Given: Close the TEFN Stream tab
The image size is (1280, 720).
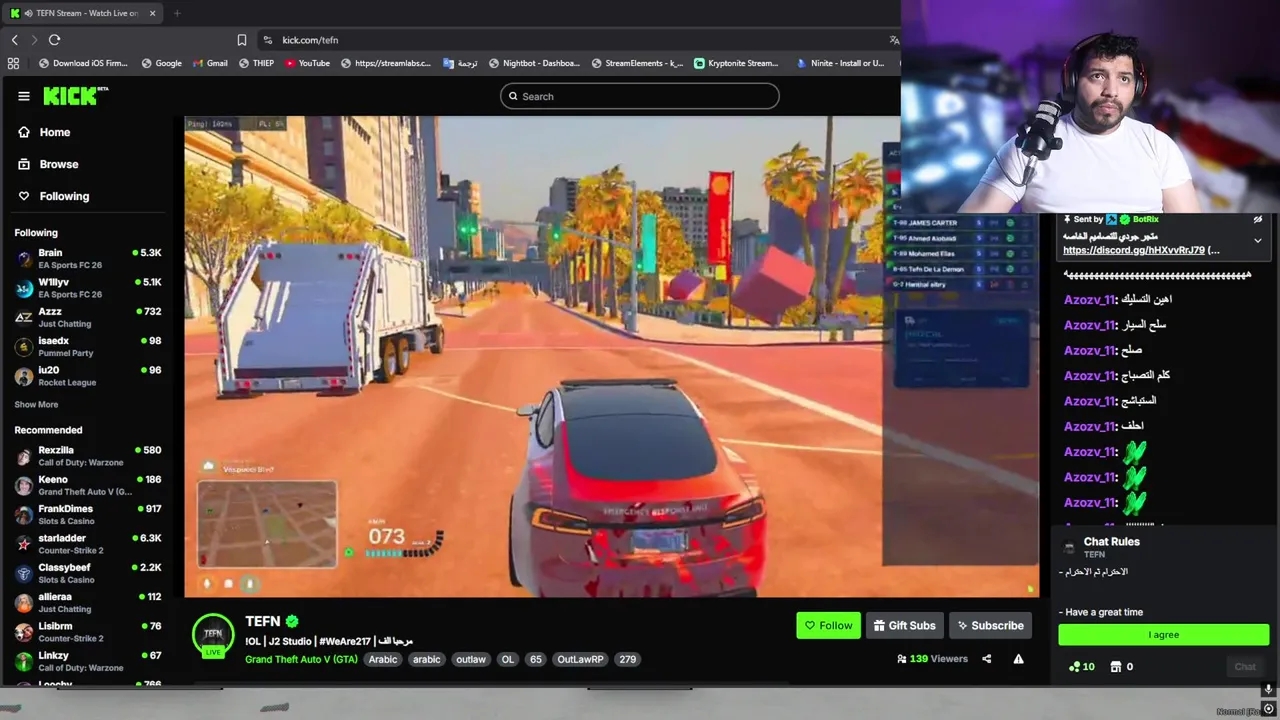Looking at the screenshot, I should [x=153, y=13].
